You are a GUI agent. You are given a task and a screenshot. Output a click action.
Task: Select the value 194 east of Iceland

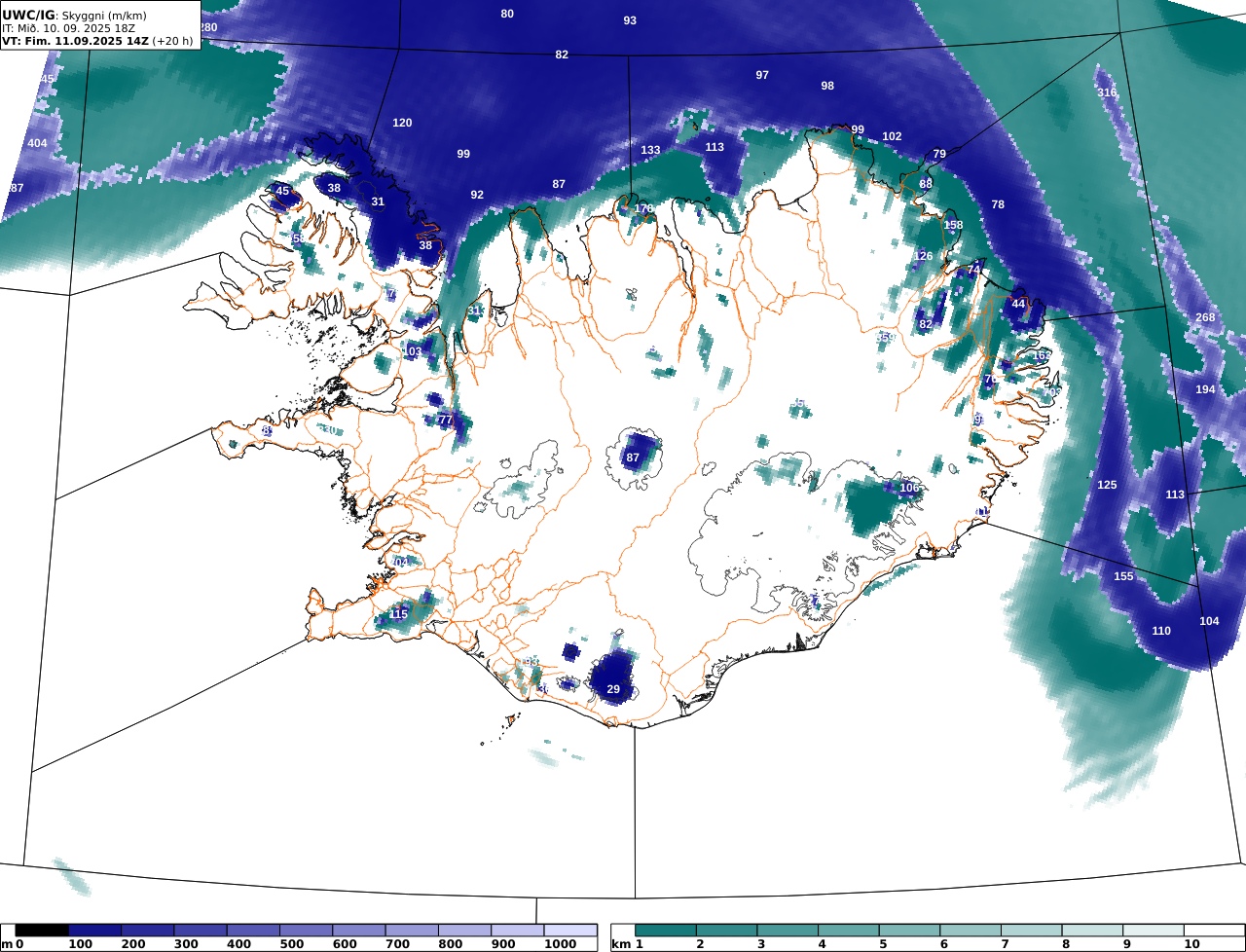(x=1205, y=389)
